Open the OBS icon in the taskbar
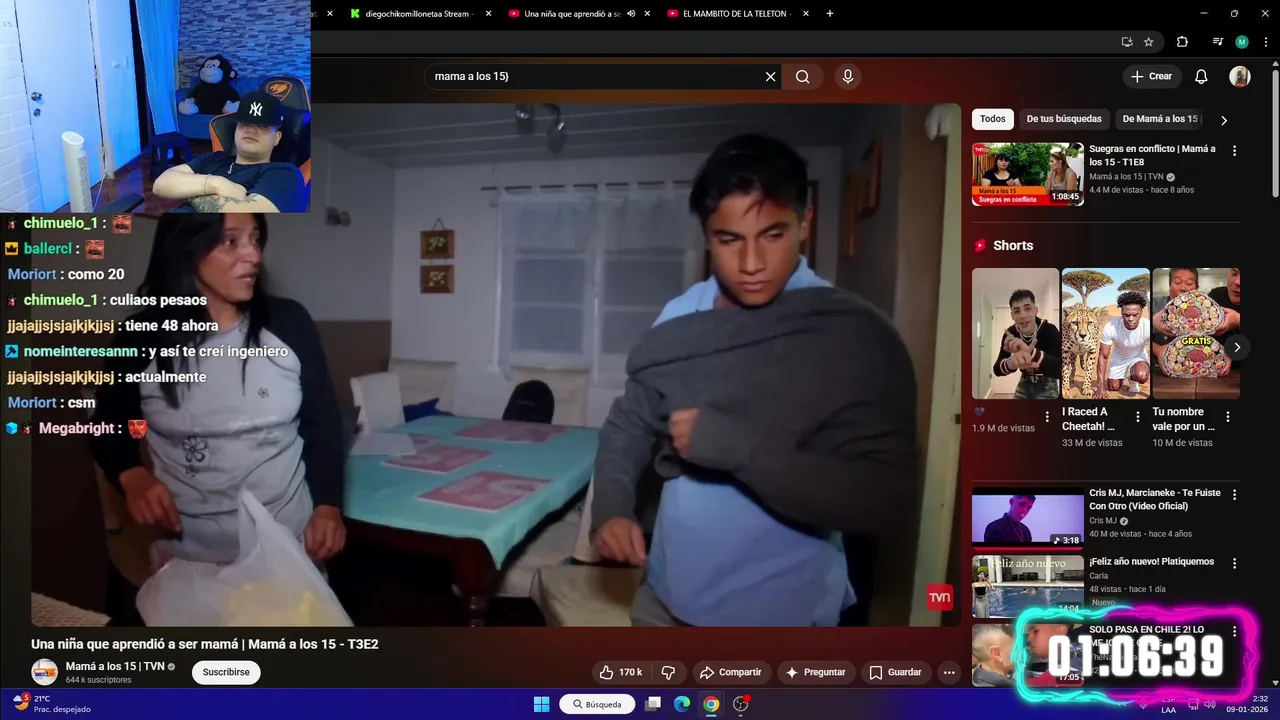Viewport: 1280px width, 720px height. [x=741, y=704]
